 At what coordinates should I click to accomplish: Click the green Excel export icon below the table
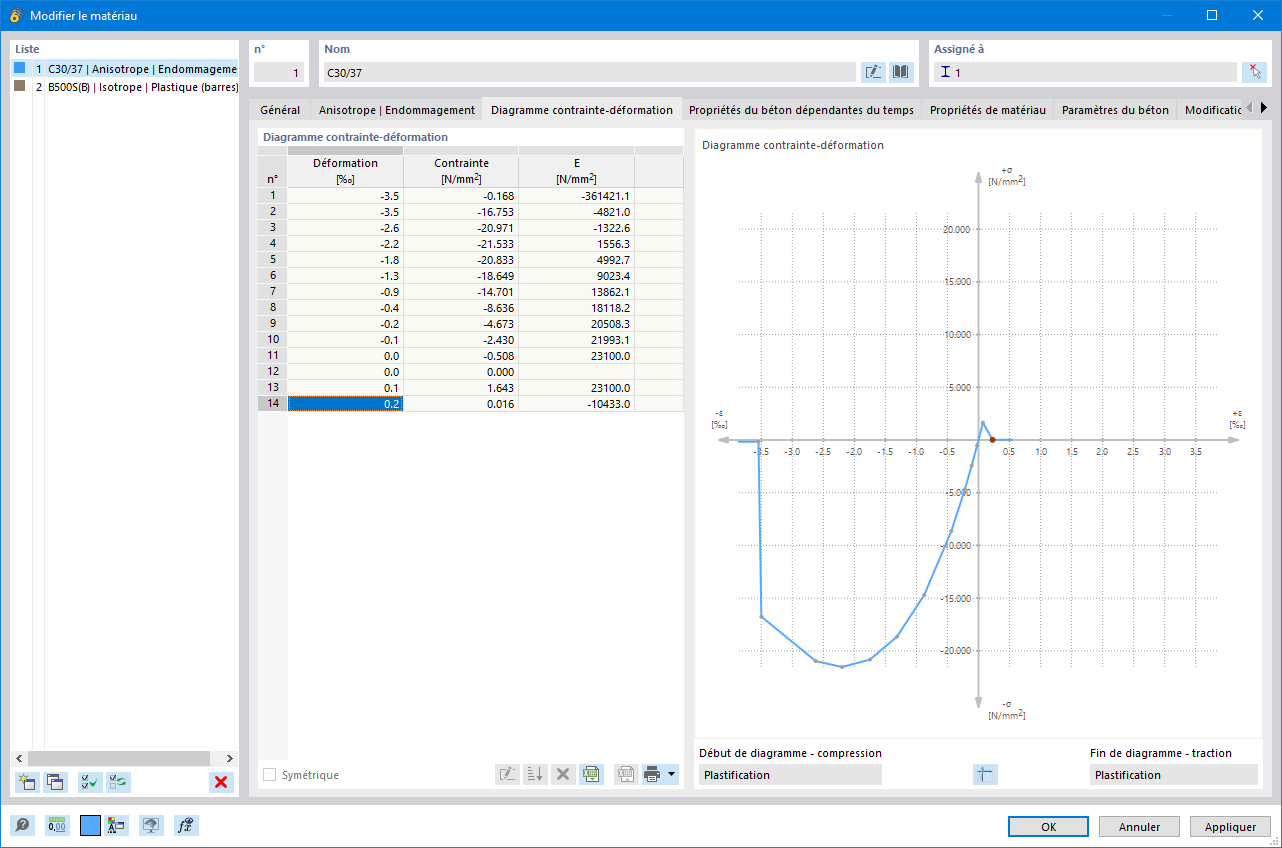(x=591, y=774)
